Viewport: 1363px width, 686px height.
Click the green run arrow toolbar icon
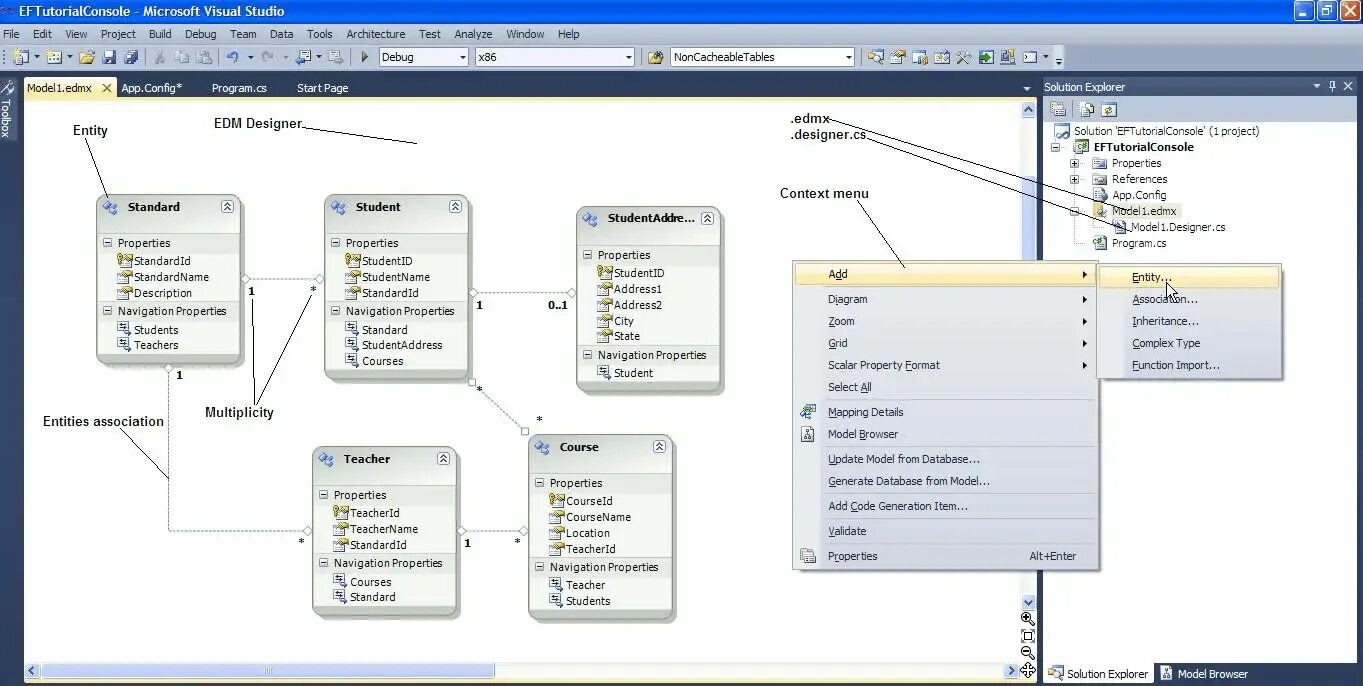(x=364, y=57)
